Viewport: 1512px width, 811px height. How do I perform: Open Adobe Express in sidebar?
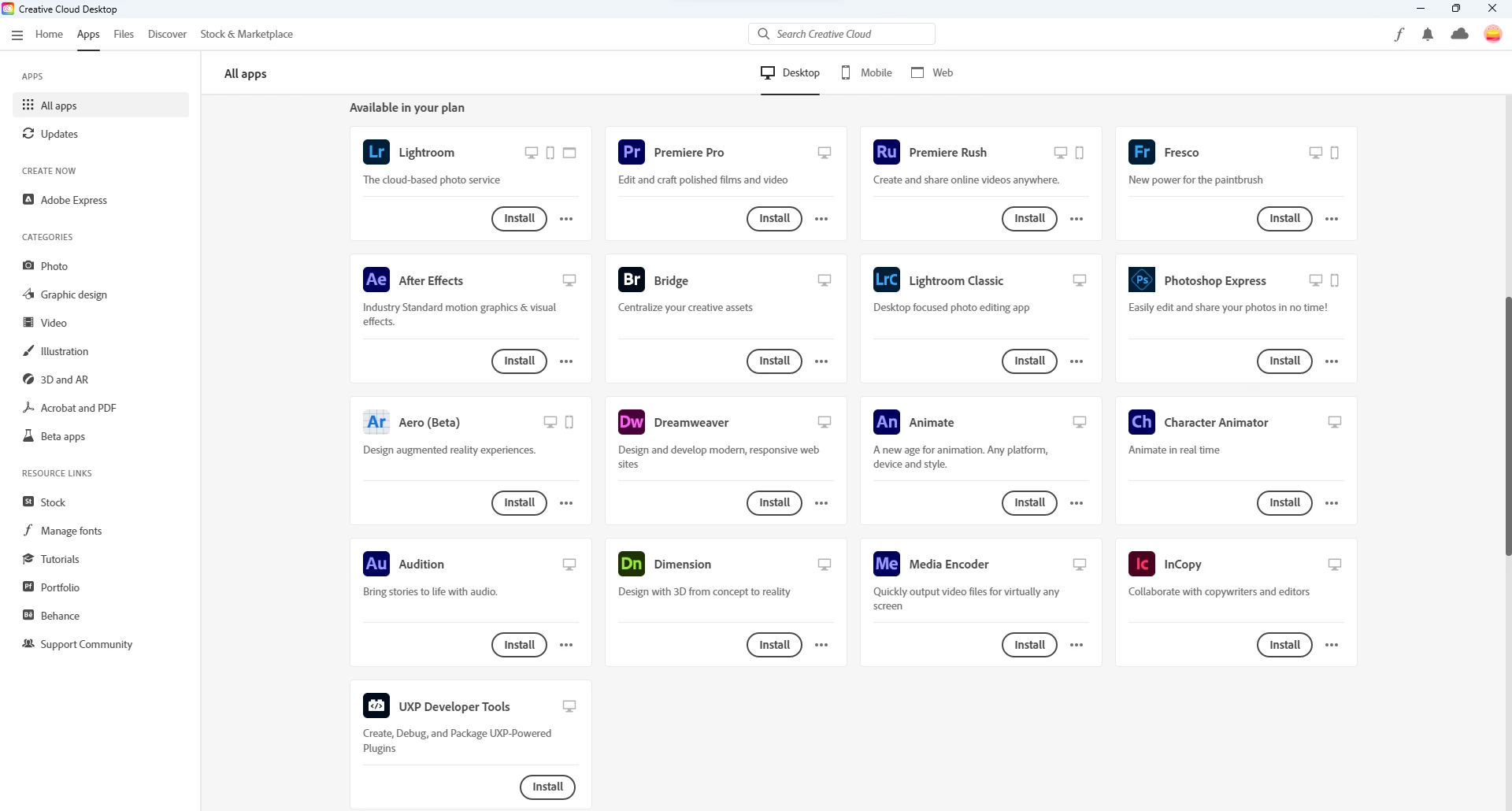[x=101, y=200]
